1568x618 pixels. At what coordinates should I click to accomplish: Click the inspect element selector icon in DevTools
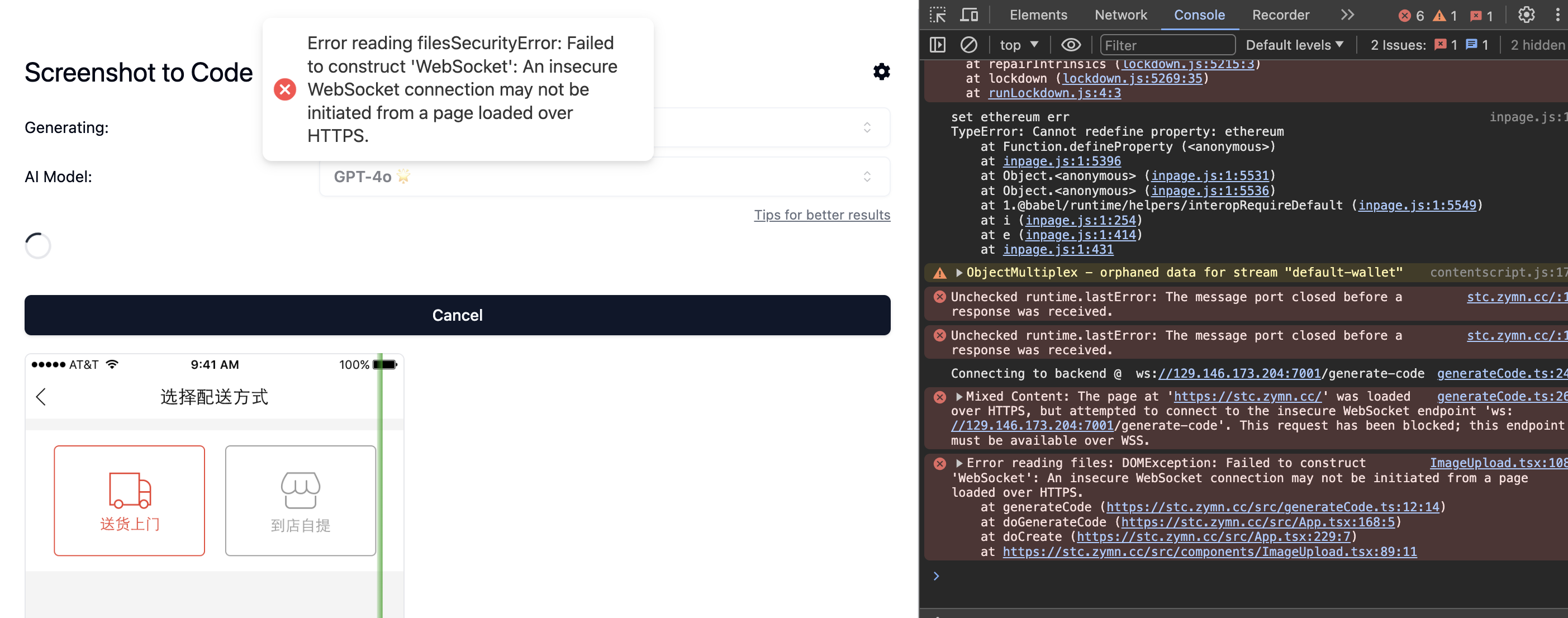(x=938, y=15)
